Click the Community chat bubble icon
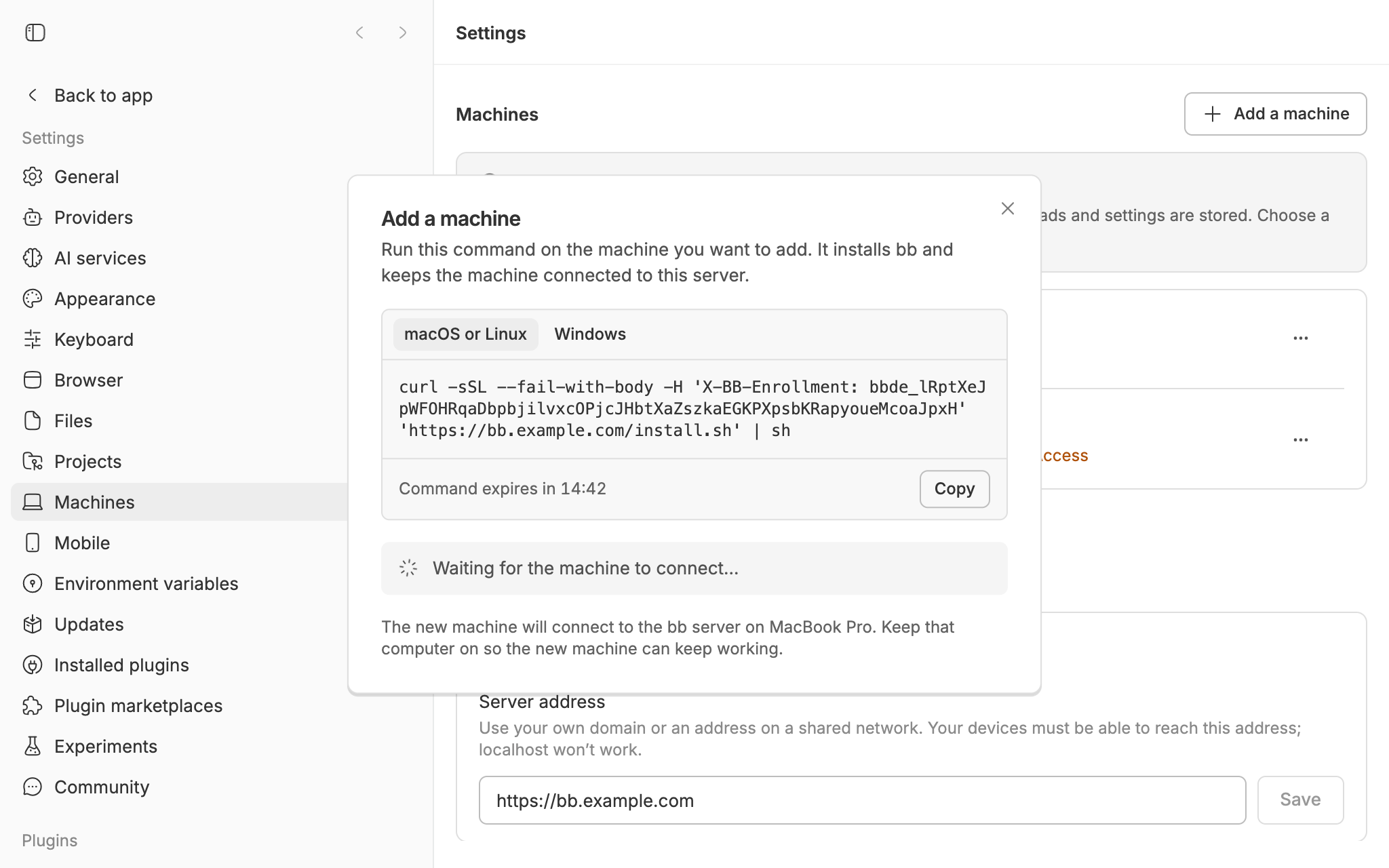 [33, 787]
